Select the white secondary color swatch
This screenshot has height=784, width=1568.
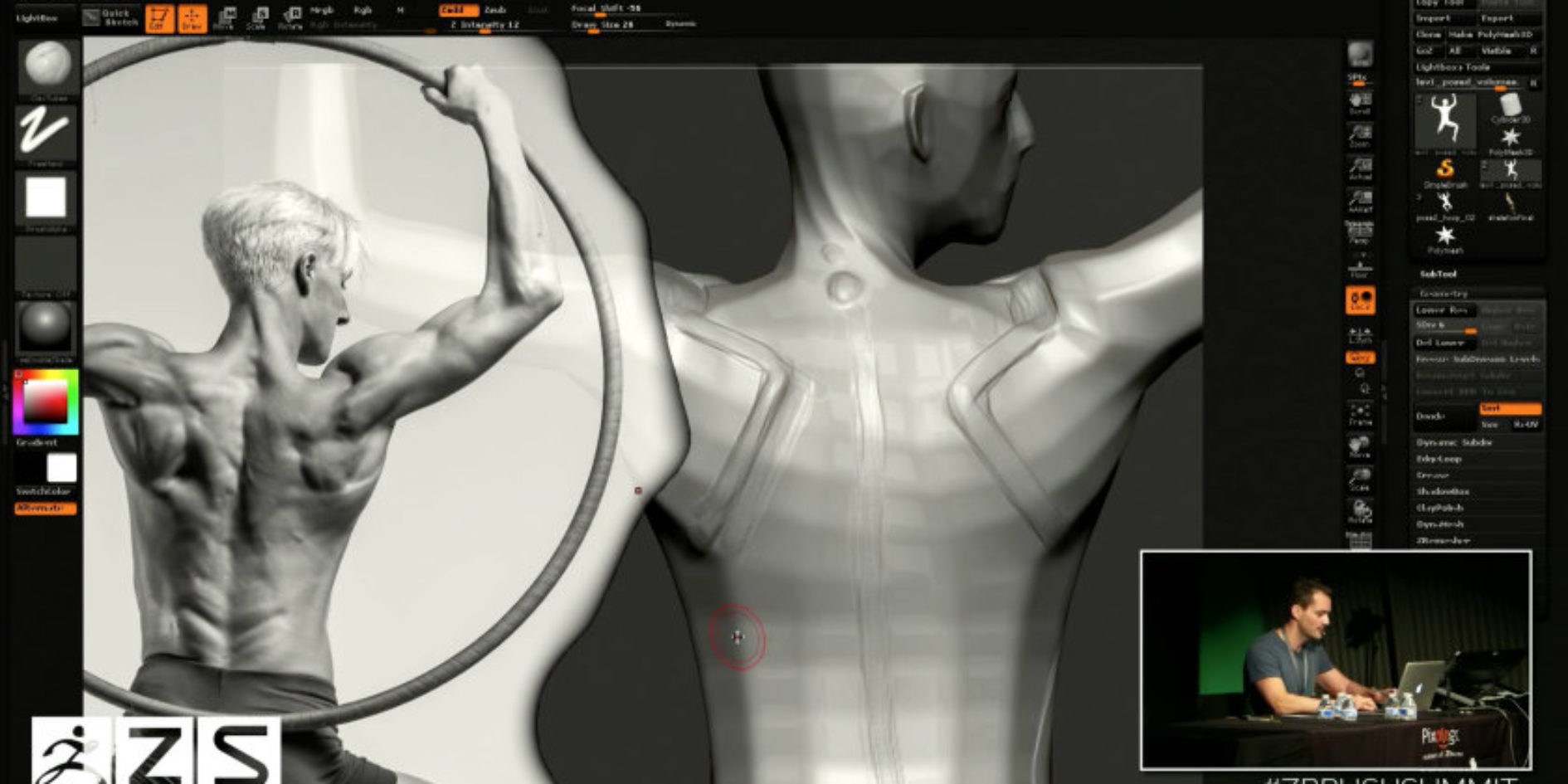(61, 467)
